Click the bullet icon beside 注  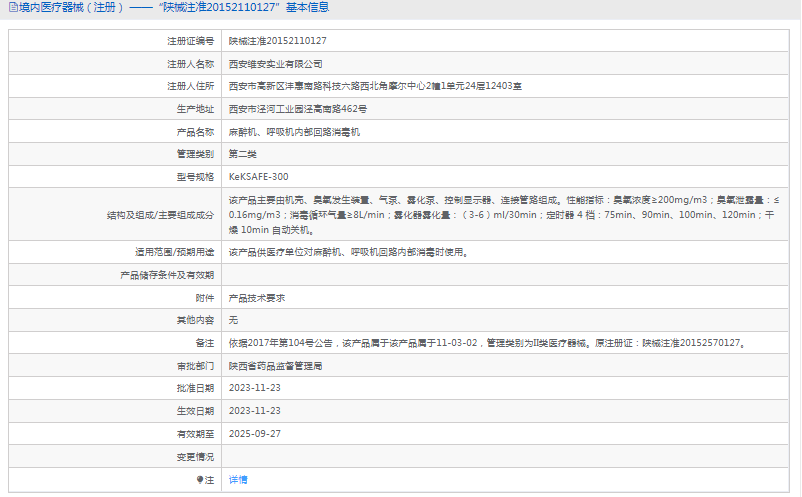(x=201, y=480)
